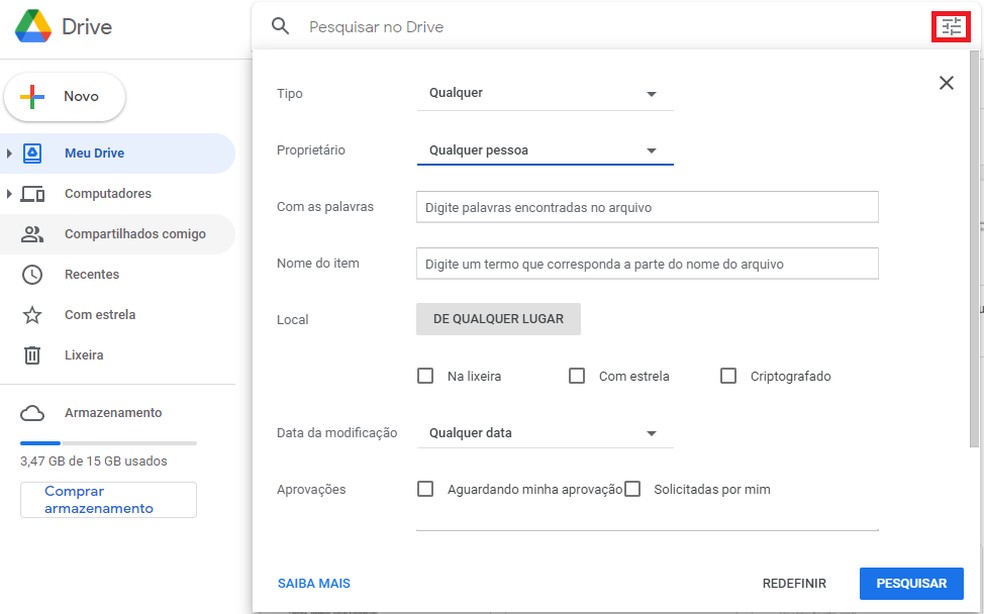Click the Computadores devices icon
The width and height of the screenshot is (984, 614).
pos(32,193)
